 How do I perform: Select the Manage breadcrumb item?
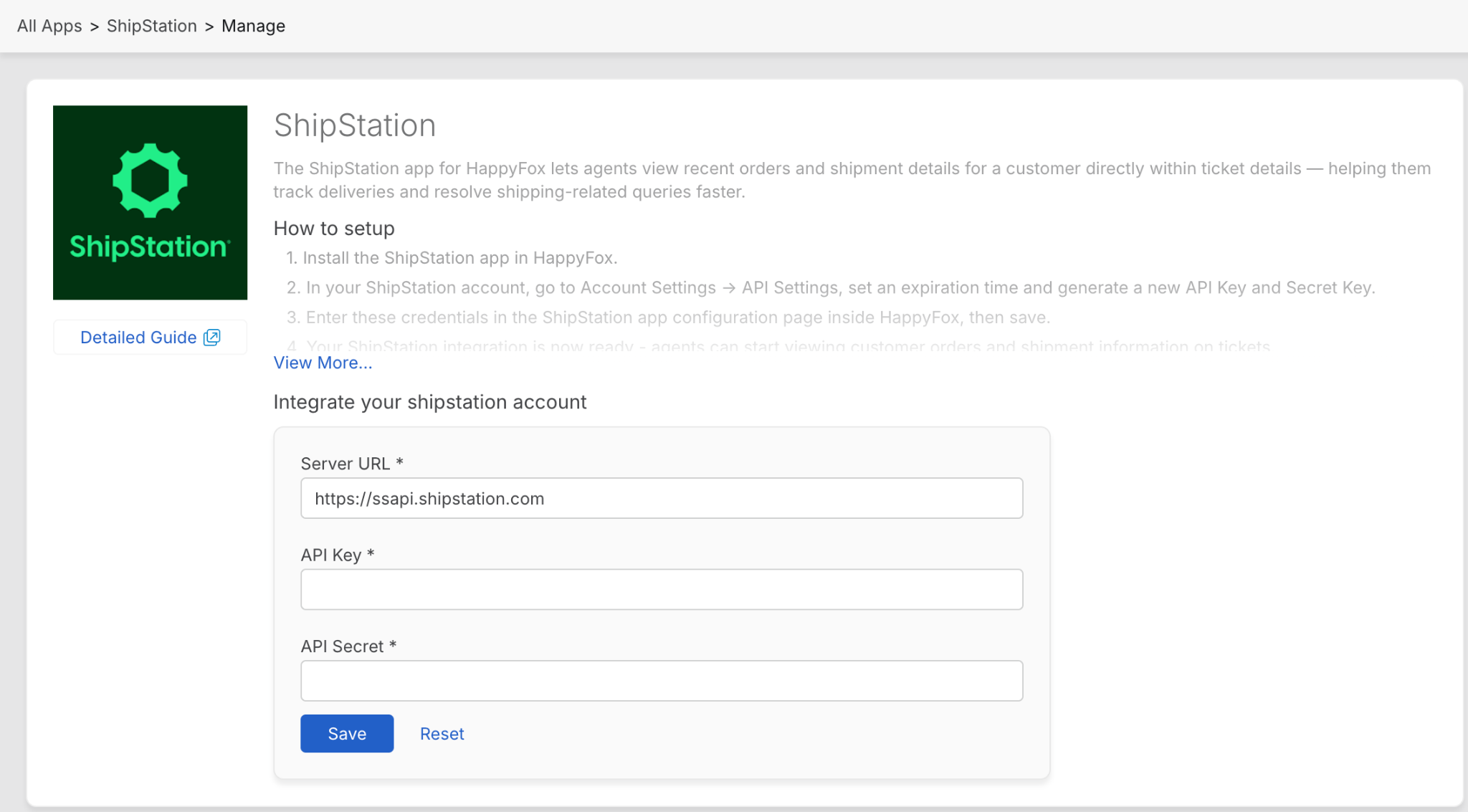click(x=253, y=26)
